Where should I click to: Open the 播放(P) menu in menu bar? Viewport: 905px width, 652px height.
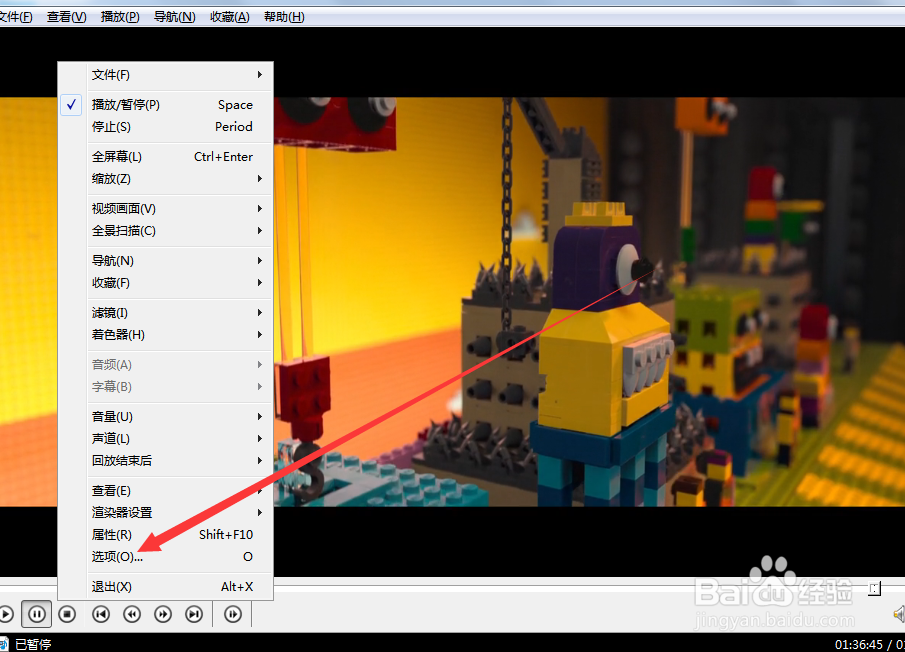click(120, 17)
